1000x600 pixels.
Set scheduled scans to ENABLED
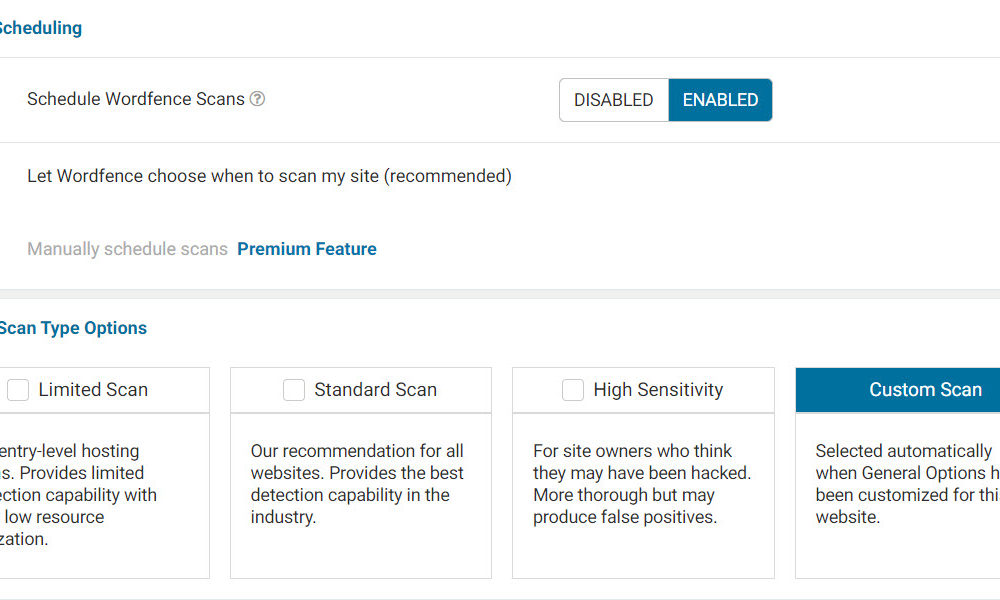point(720,100)
